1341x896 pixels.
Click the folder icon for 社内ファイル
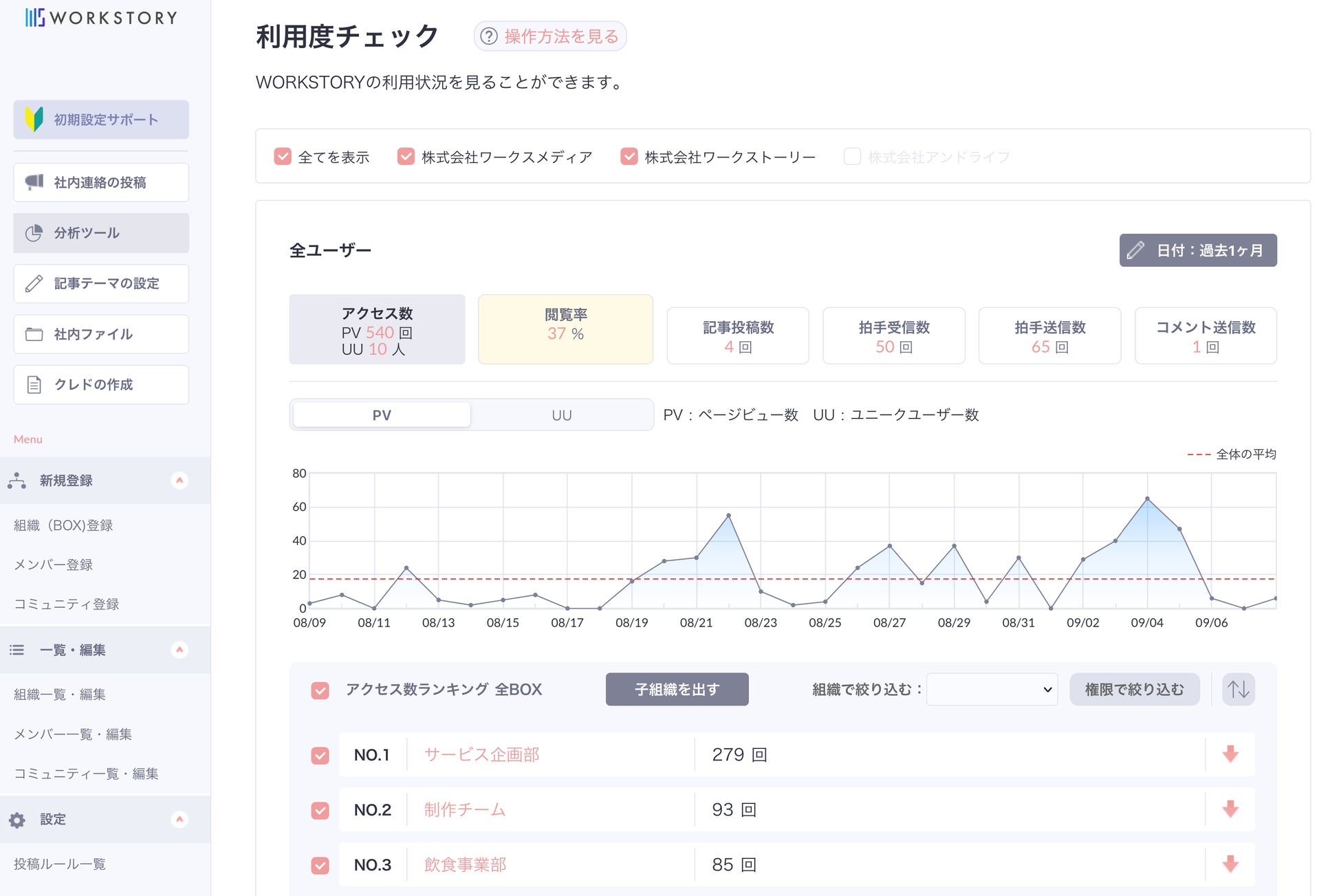coord(34,334)
